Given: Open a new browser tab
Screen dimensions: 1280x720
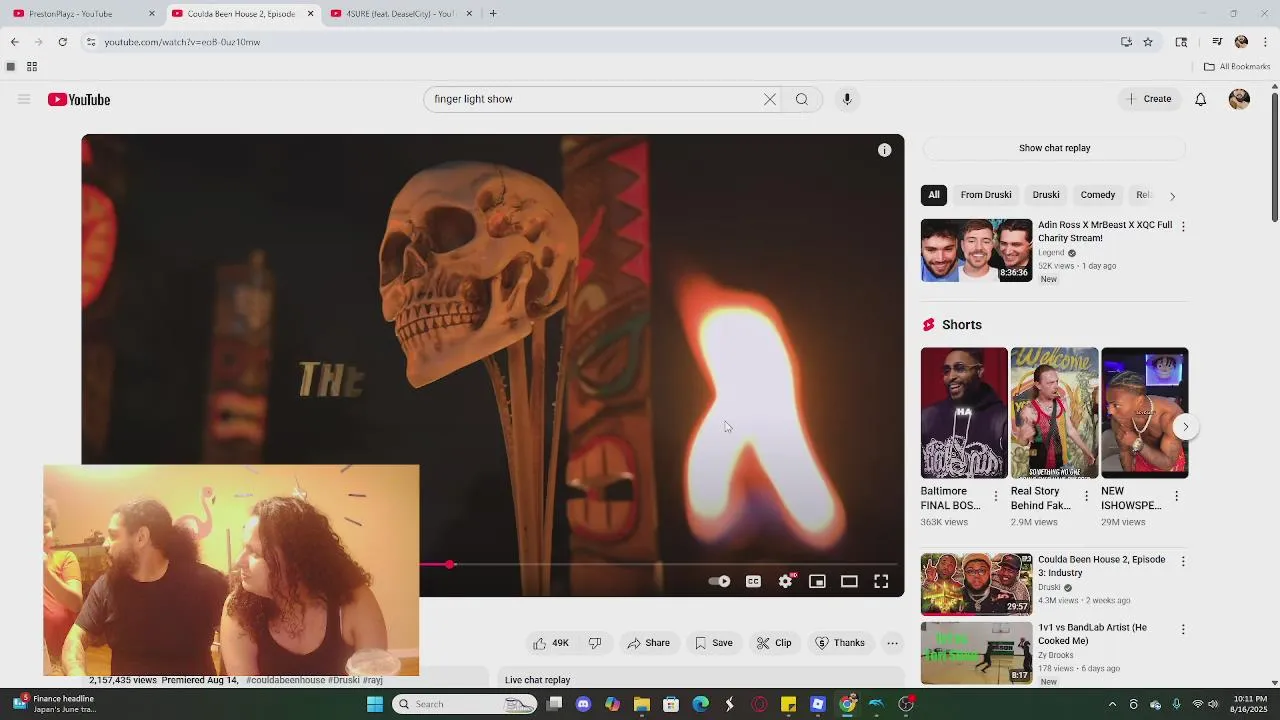Looking at the screenshot, I should 493,14.
